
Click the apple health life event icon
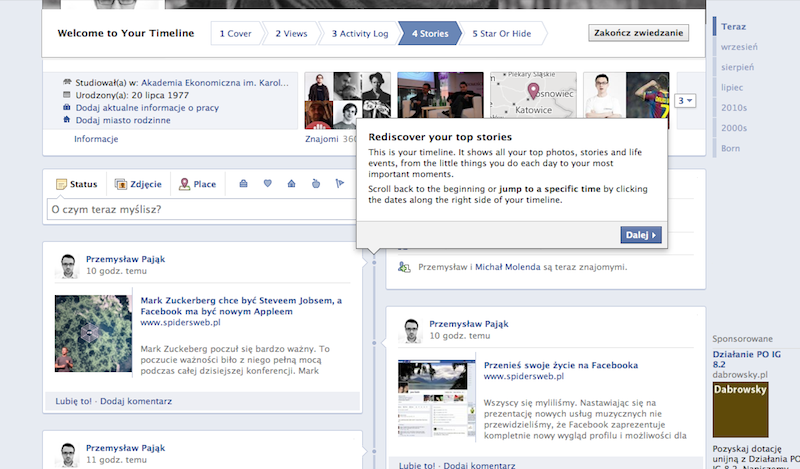[x=316, y=184]
